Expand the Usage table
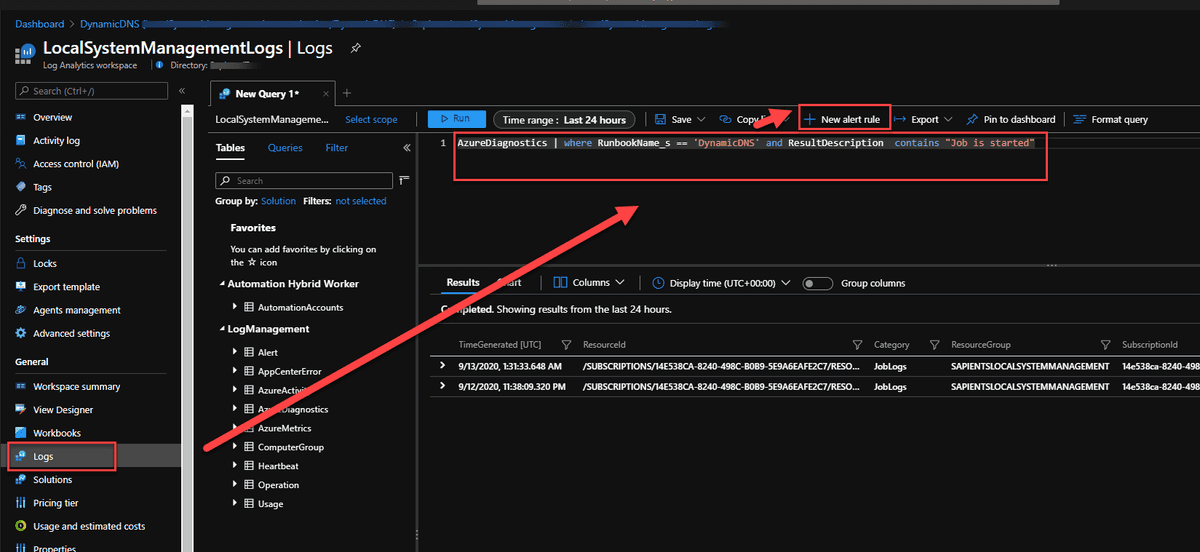The width and height of the screenshot is (1200, 552). [x=235, y=504]
